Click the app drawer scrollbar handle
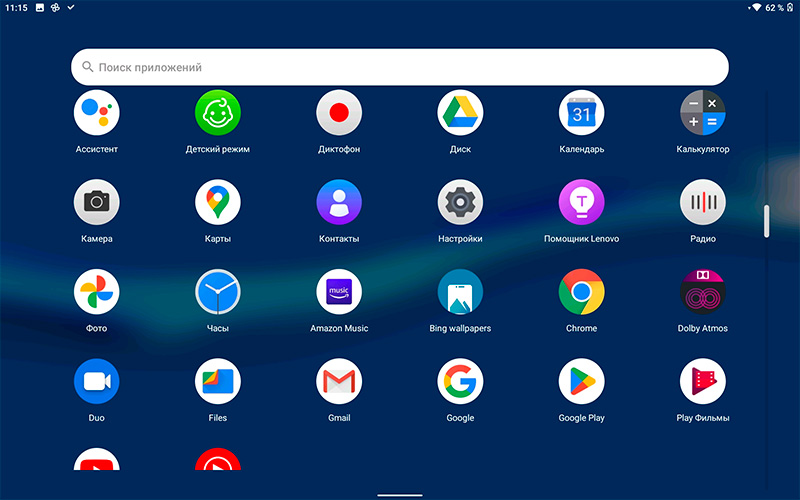Viewport: 800px width, 500px height. tap(767, 221)
